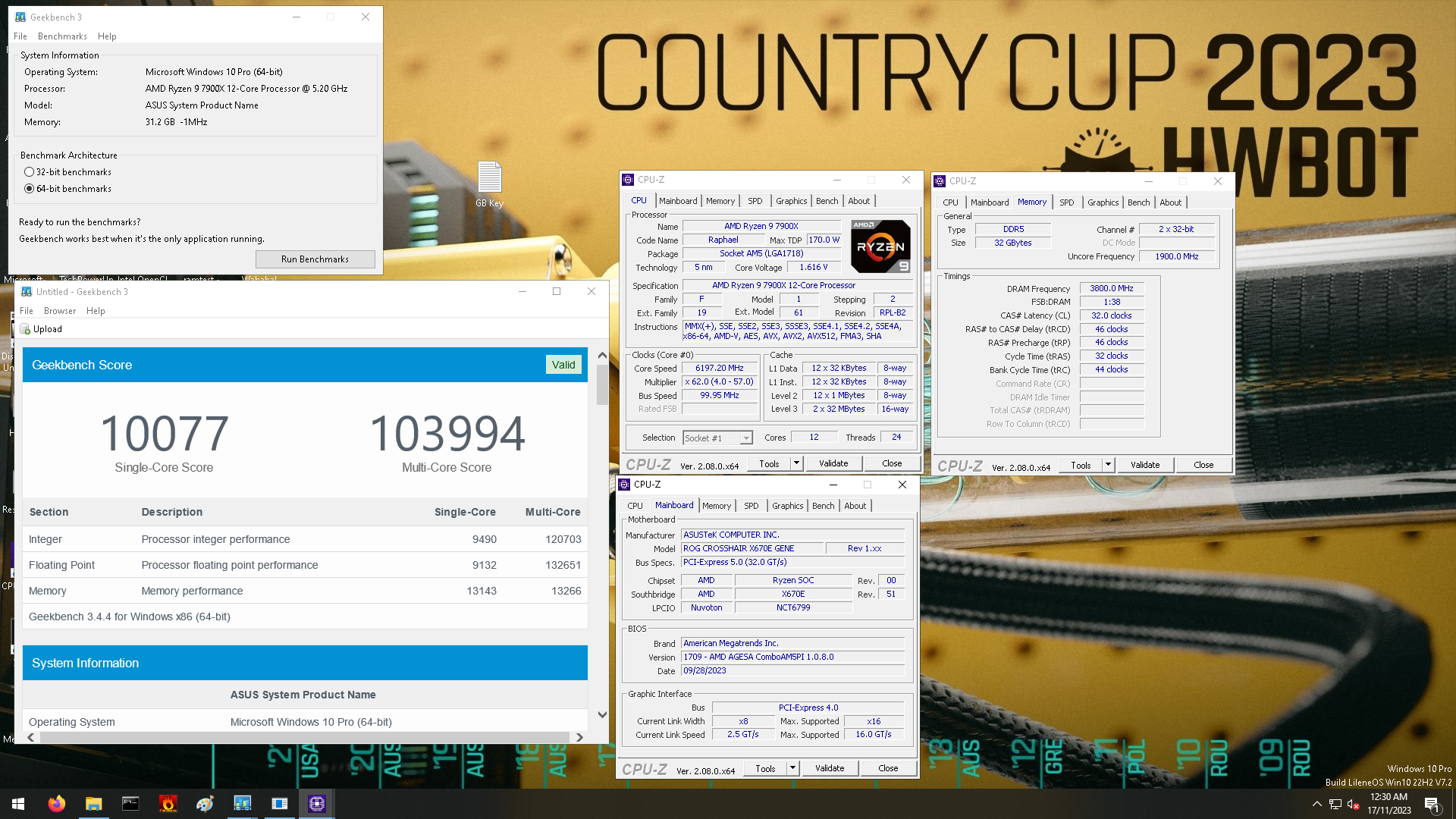Image resolution: width=1456 pixels, height=819 pixels.
Task: Open Benchmarks menu in Geekbench 3
Action: tap(62, 36)
